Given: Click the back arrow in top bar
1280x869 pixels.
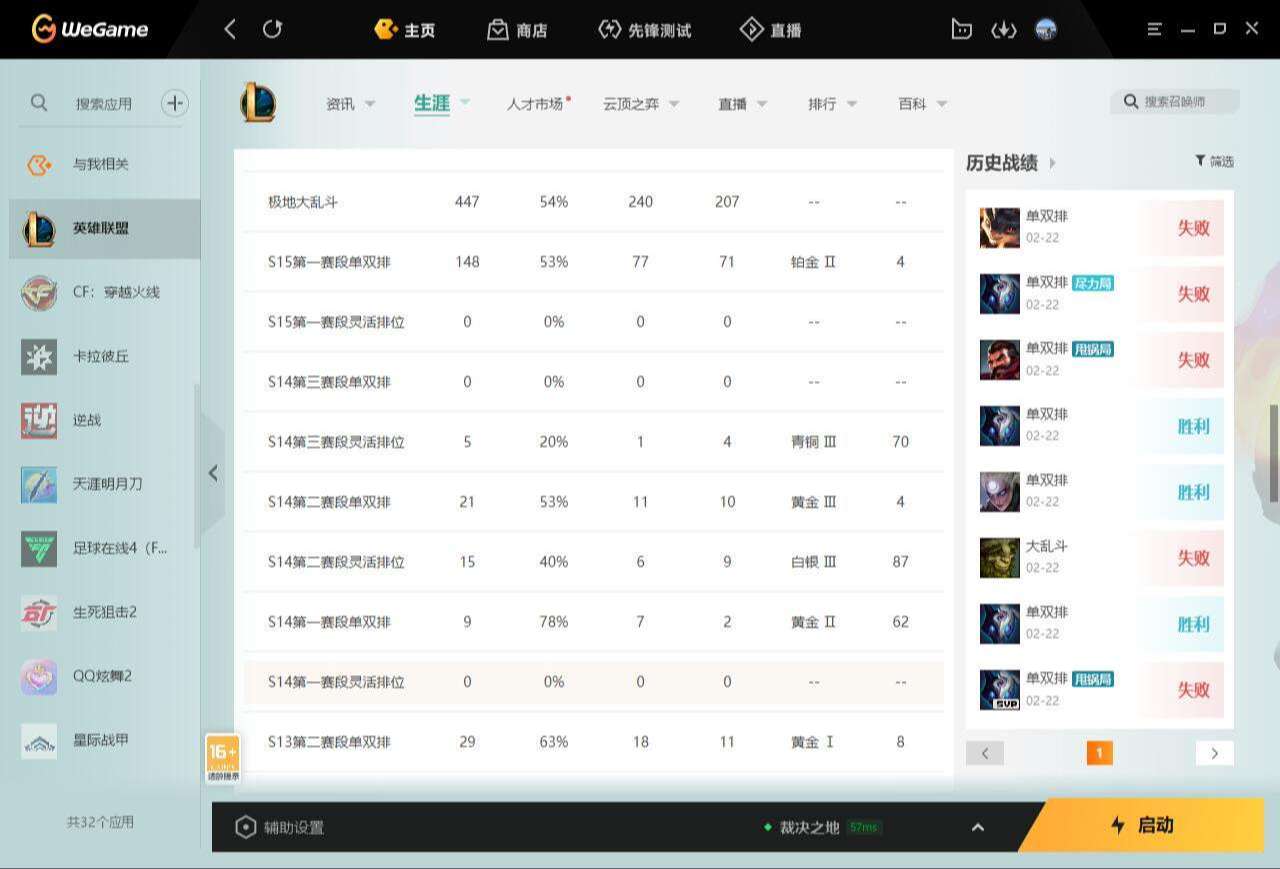Looking at the screenshot, I should [230, 29].
